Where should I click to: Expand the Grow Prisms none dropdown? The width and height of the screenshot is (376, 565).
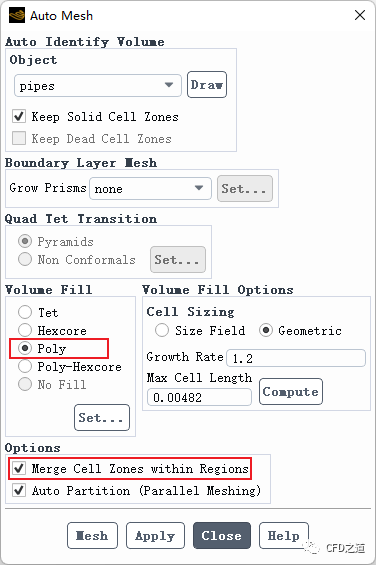point(150,188)
